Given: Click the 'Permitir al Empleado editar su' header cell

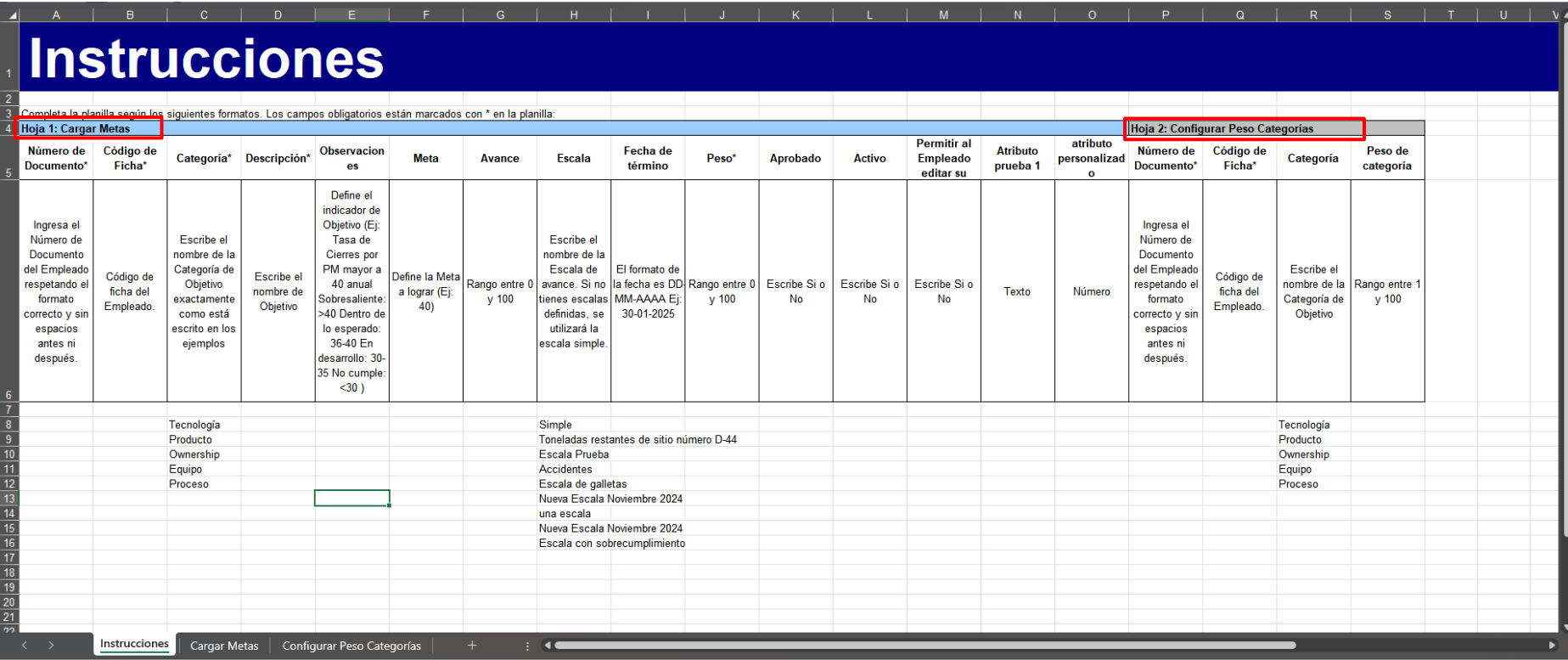Looking at the screenshot, I should tap(944, 158).
